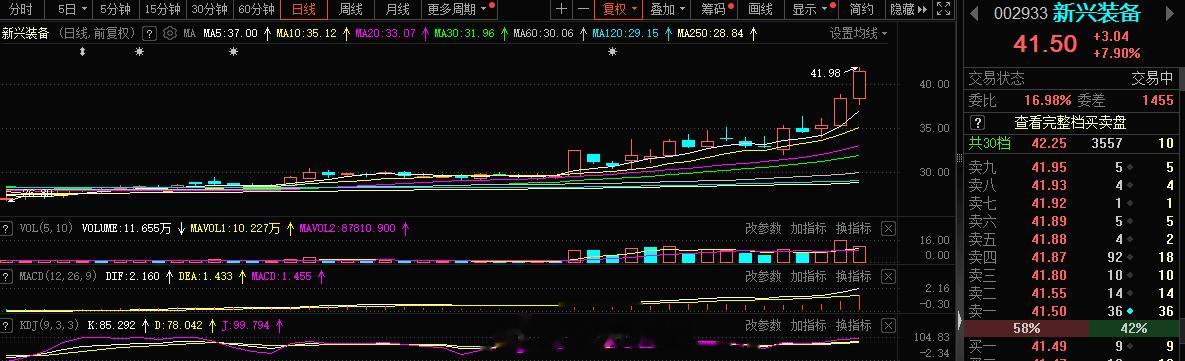Click the last price 41.50
The width and height of the screenshot is (1185, 361).
coord(1045,44)
